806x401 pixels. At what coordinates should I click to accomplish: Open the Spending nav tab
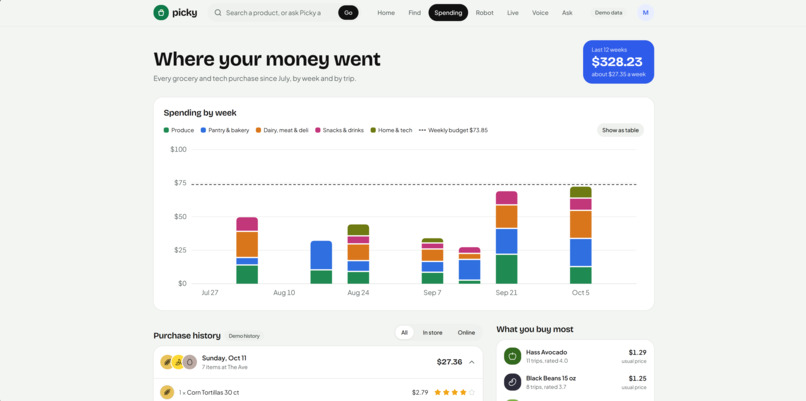[x=448, y=12]
